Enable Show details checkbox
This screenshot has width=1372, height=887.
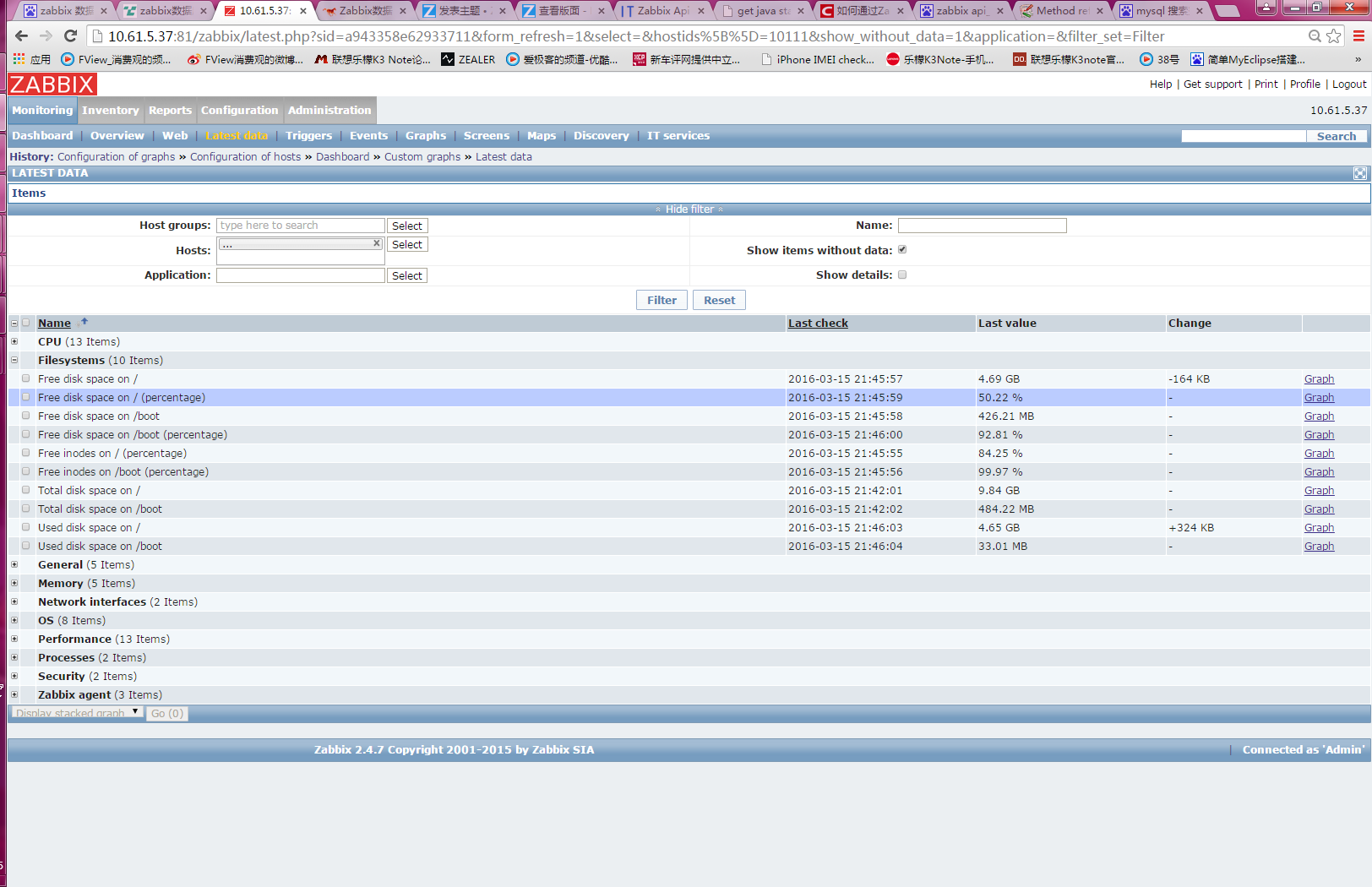[902, 275]
